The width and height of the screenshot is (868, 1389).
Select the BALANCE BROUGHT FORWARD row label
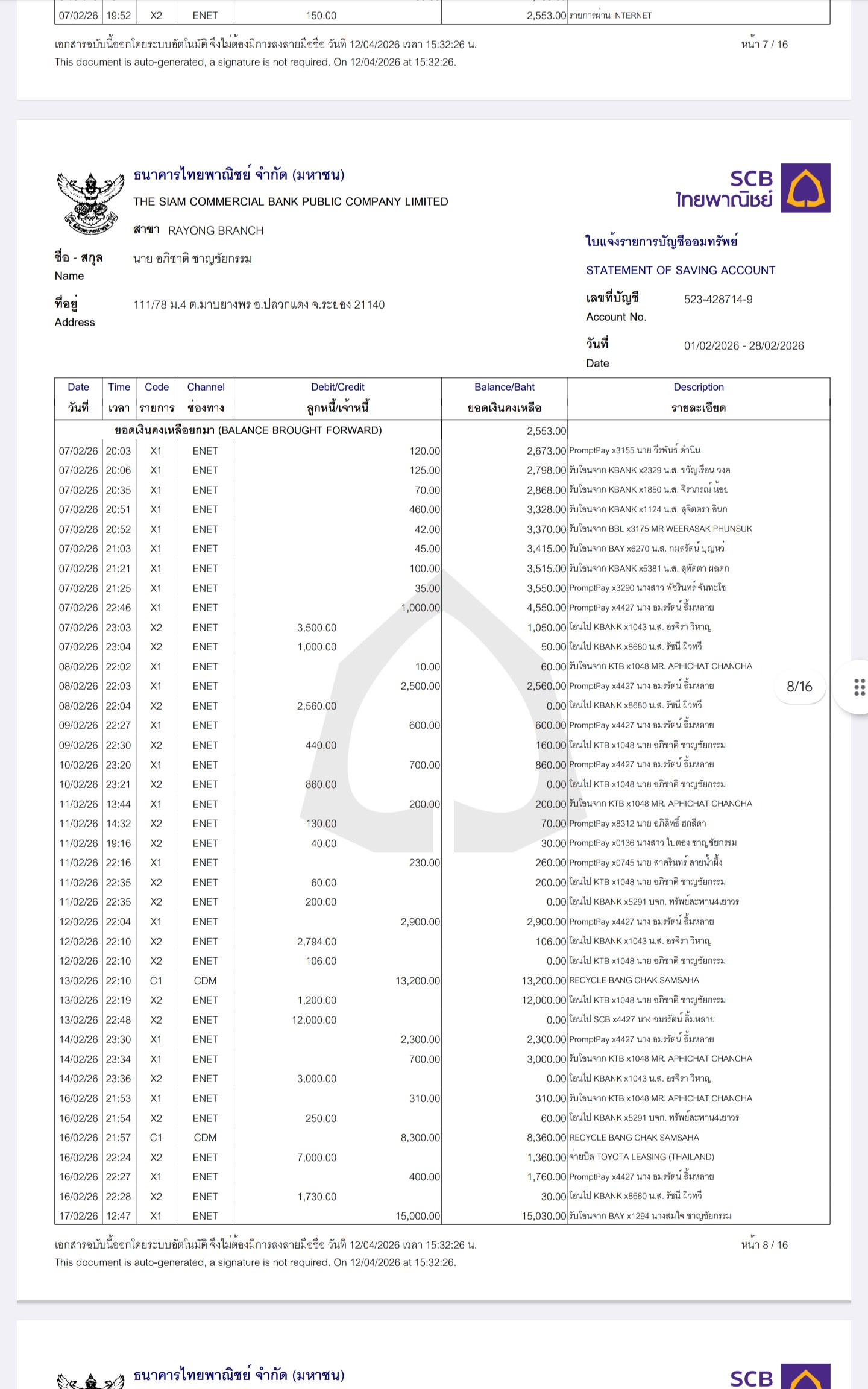(248, 430)
